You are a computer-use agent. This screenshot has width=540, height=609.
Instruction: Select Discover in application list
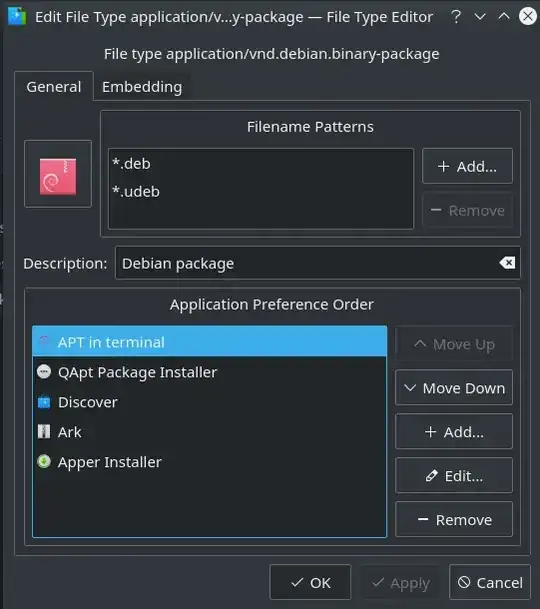(209, 402)
